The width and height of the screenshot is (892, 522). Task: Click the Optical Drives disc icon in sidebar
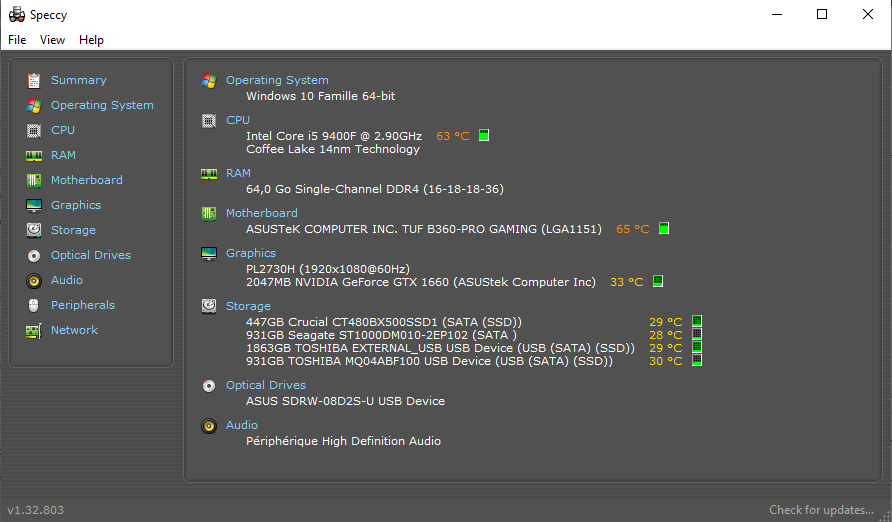[34, 256]
